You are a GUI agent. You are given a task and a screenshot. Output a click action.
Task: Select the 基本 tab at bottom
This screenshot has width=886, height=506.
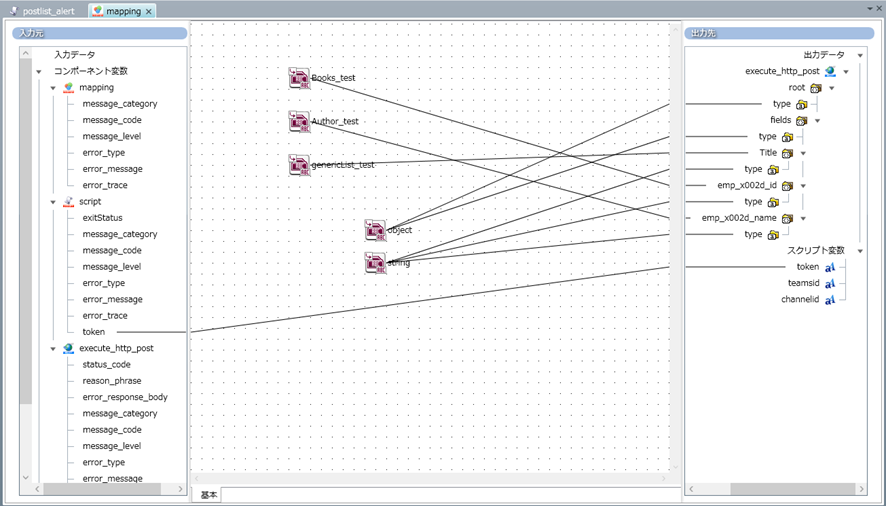click(209, 495)
